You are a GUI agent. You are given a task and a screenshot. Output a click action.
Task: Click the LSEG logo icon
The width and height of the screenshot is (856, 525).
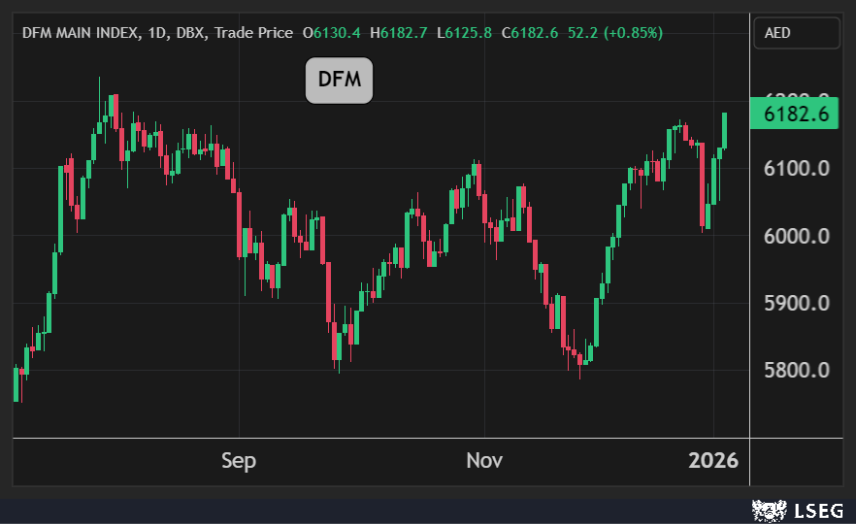pos(768,511)
